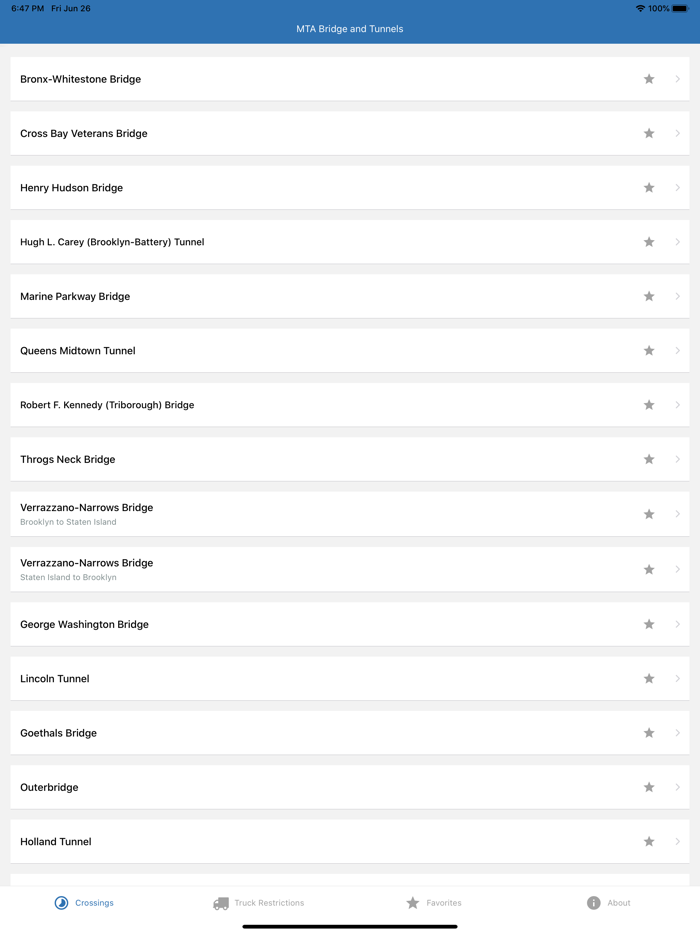This screenshot has width=700, height=934.
Task: Star the Holland Tunnel row
Action: [x=649, y=842]
